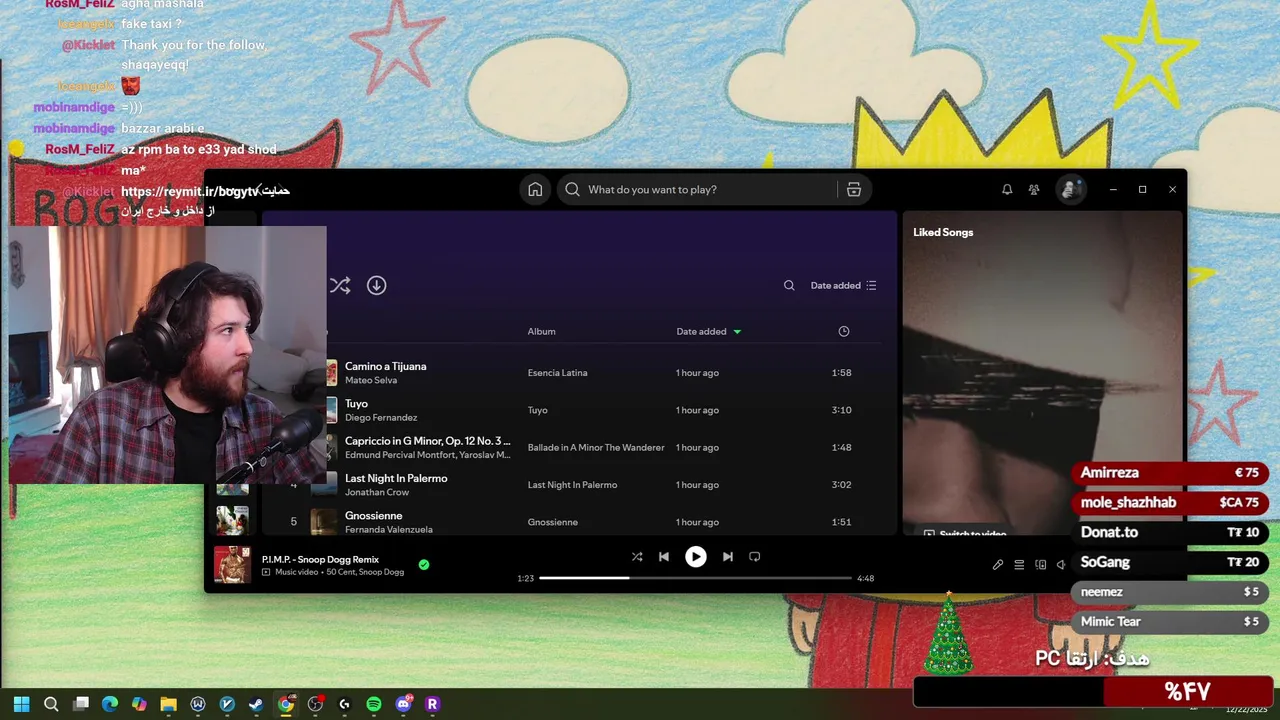Skip to the next track
Image resolution: width=1280 pixels, height=720 pixels.
[728, 557]
